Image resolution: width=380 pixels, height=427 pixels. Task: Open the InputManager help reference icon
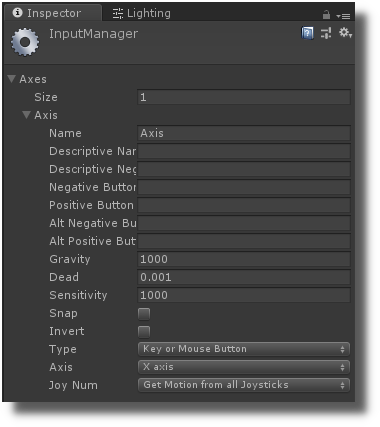pos(307,33)
